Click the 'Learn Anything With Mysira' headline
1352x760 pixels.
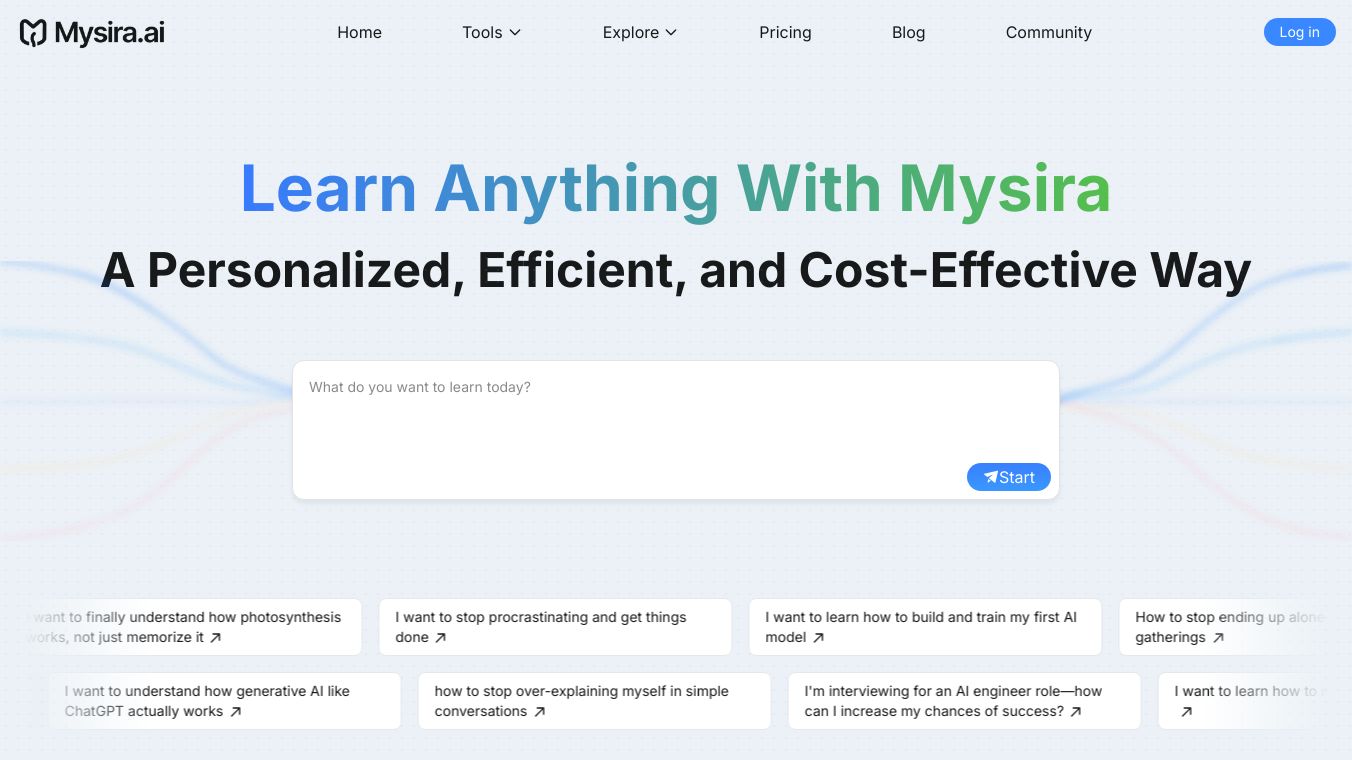[x=676, y=188]
